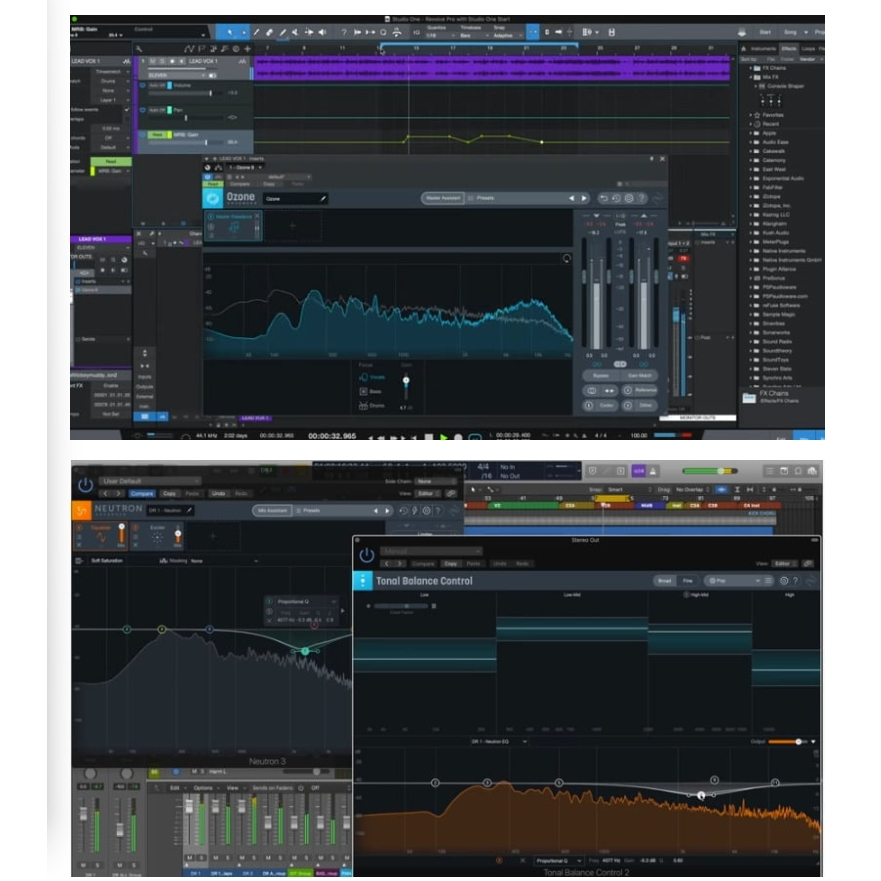Expand the Soundtoys folder in browser
The image size is (881, 881).
coord(751,360)
